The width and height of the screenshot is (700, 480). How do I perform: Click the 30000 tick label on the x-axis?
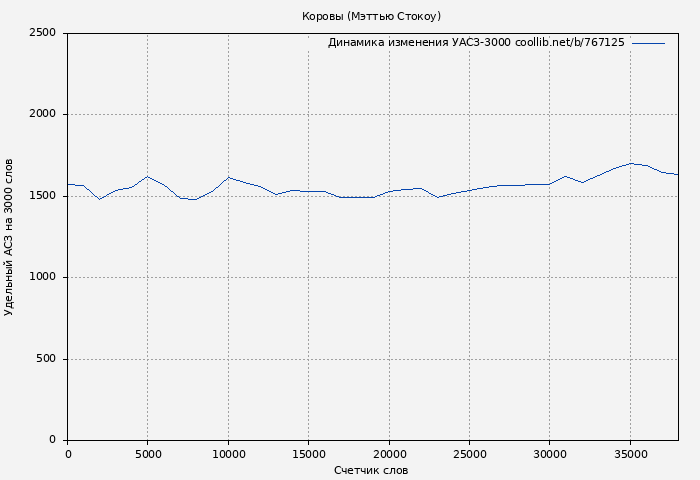pos(549,454)
